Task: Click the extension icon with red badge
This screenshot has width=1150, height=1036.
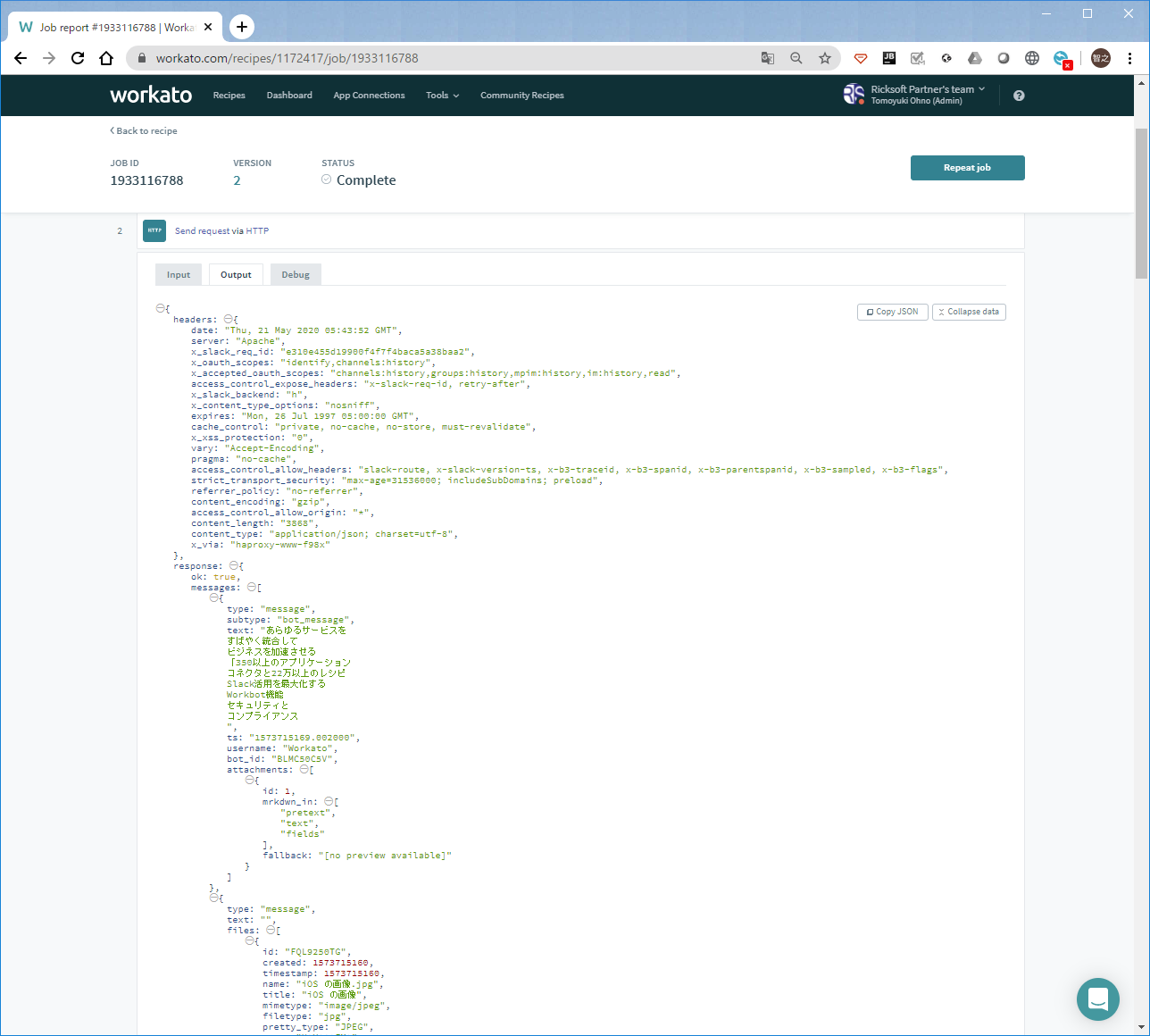Action: click(x=1062, y=59)
